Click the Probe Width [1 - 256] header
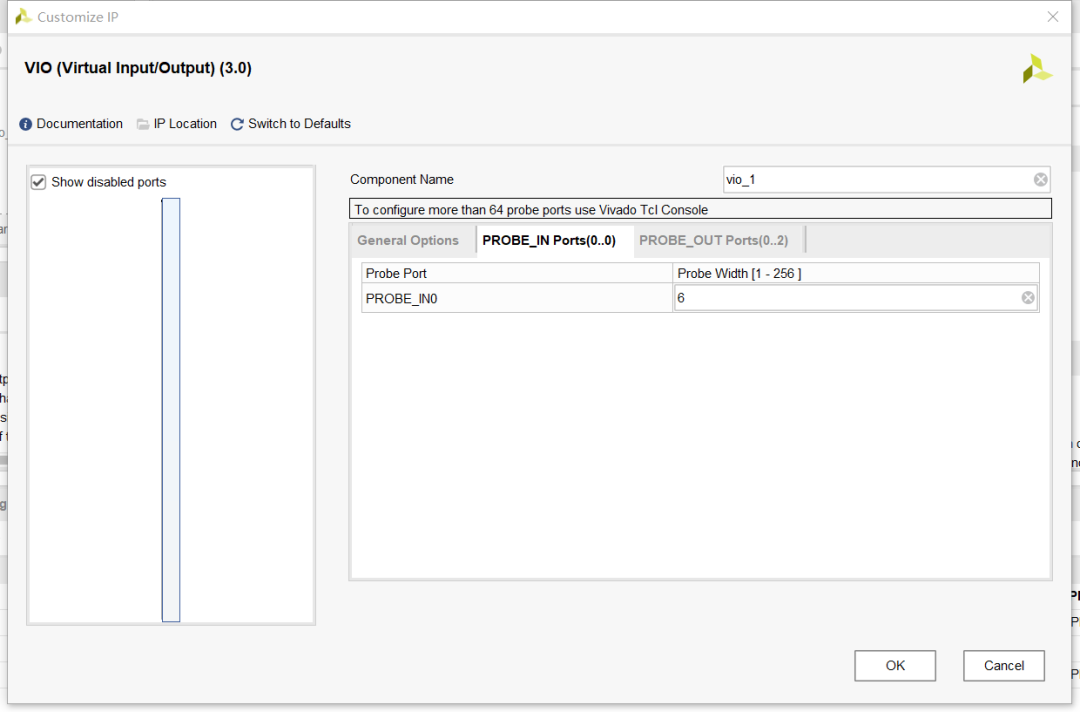Viewport: 1080px width, 712px height. coord(855,273)
